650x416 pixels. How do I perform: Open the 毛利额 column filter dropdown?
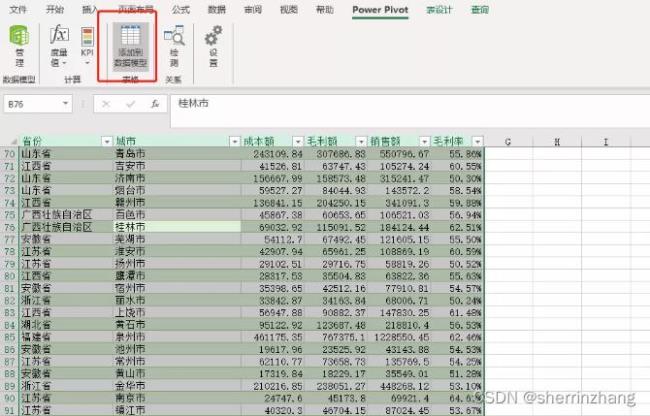pyautogui.click(x=361, y=142)
